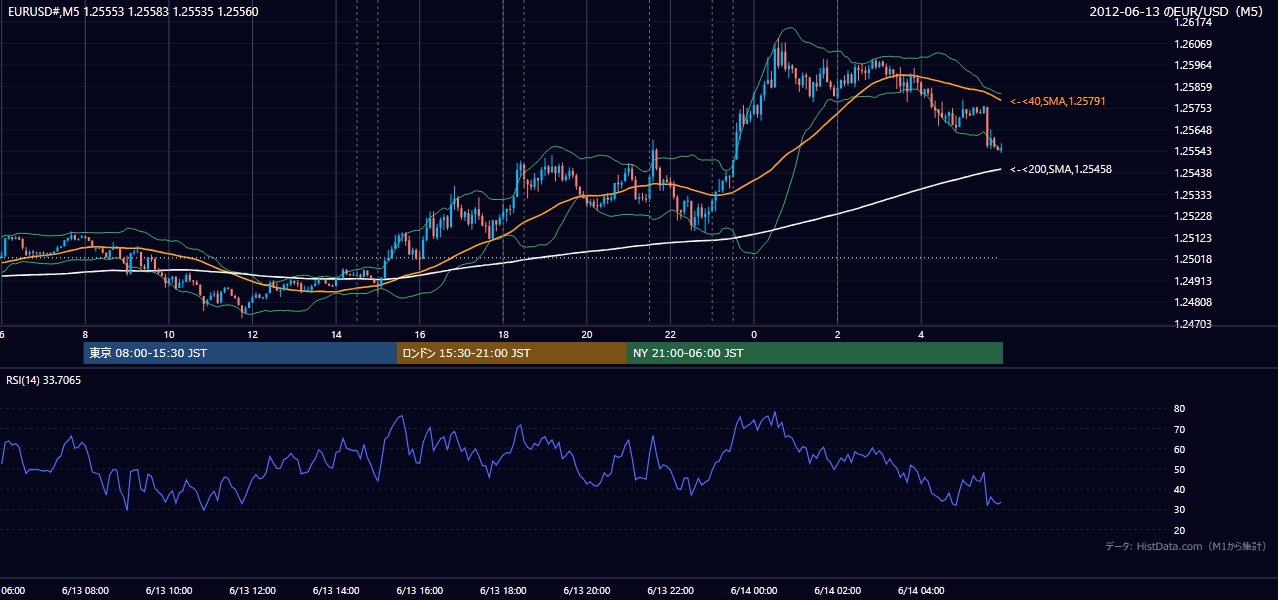Click the 6/13 20:00 bottom time label
This screenshot has width=1278, height=600.
coord(587,590)
